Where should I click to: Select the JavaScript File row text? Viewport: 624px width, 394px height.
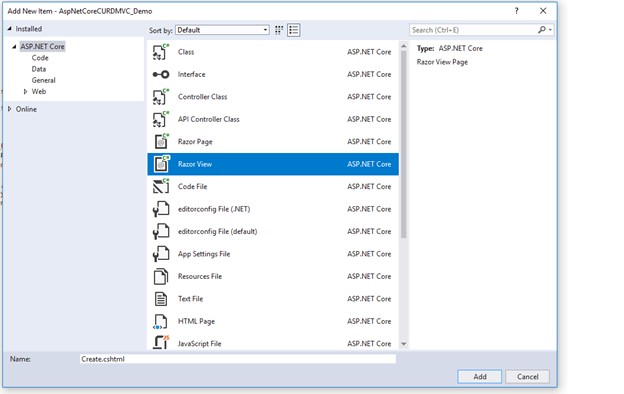[x=199, y=343]
